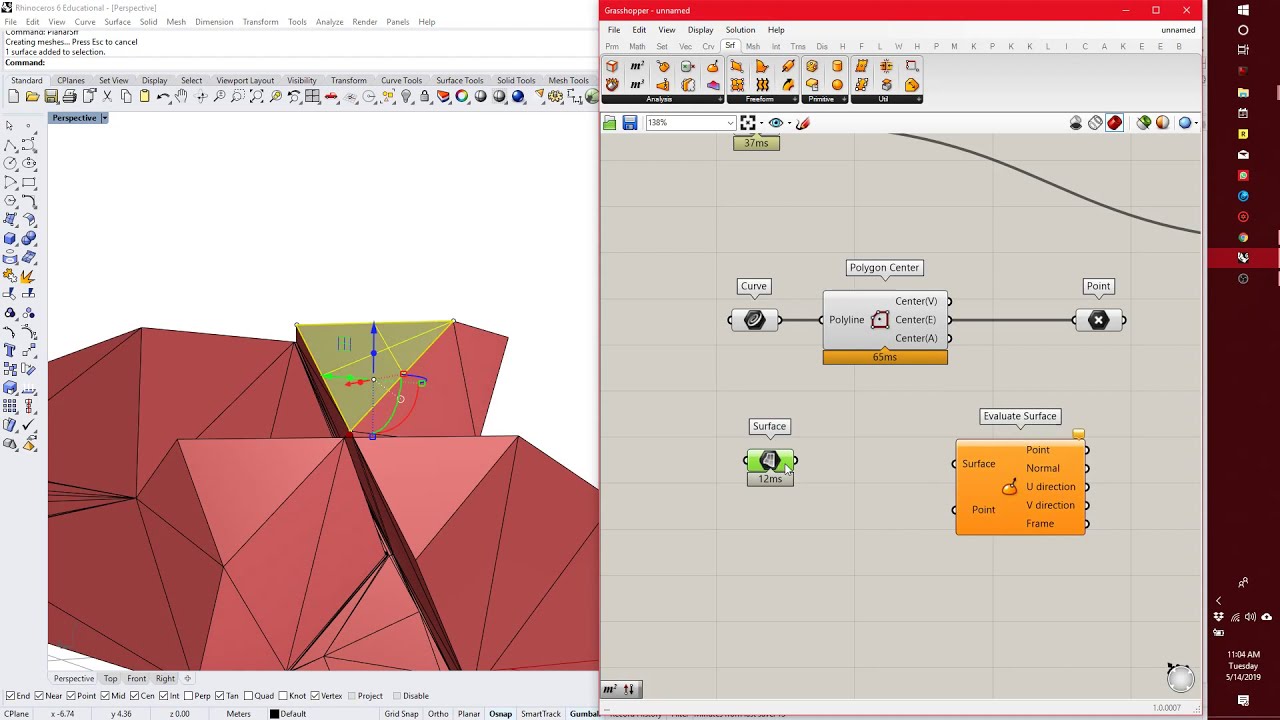Click the Rhino Print icon
Image resolution: width=1280 pixels, height=720 pixels.
coord(69,96)
